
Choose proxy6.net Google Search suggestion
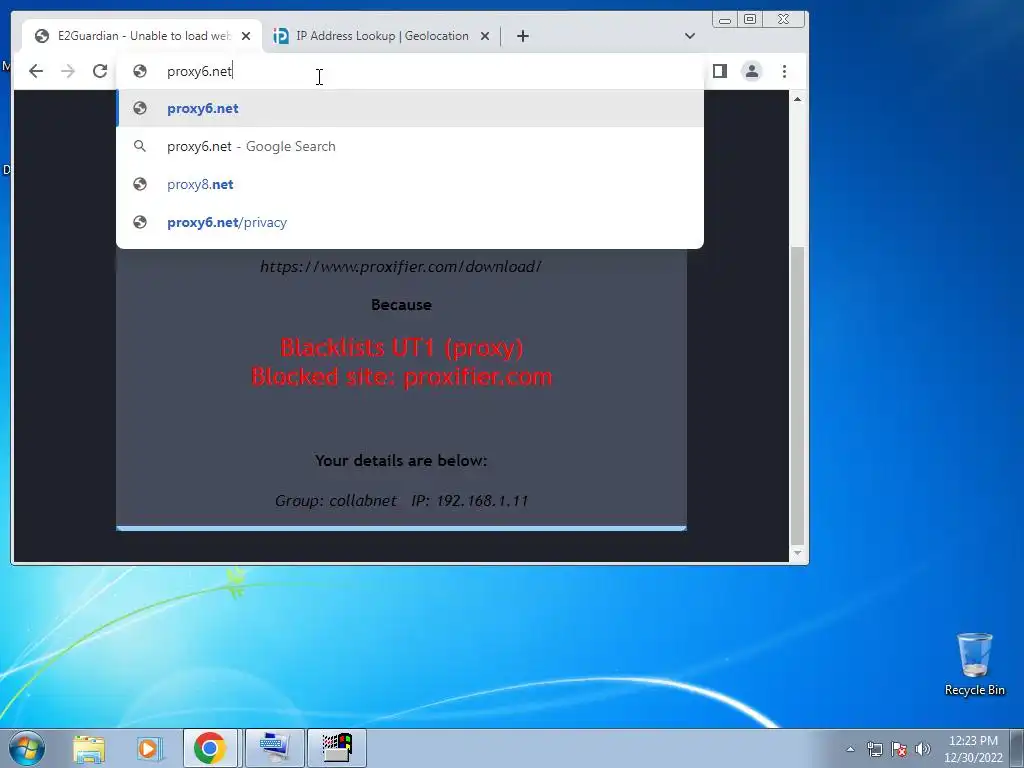(409, 146)
